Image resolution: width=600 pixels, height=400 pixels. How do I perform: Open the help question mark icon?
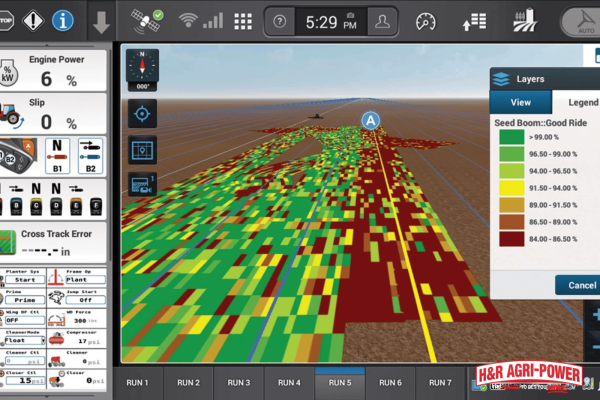click(x=280, y=22)
